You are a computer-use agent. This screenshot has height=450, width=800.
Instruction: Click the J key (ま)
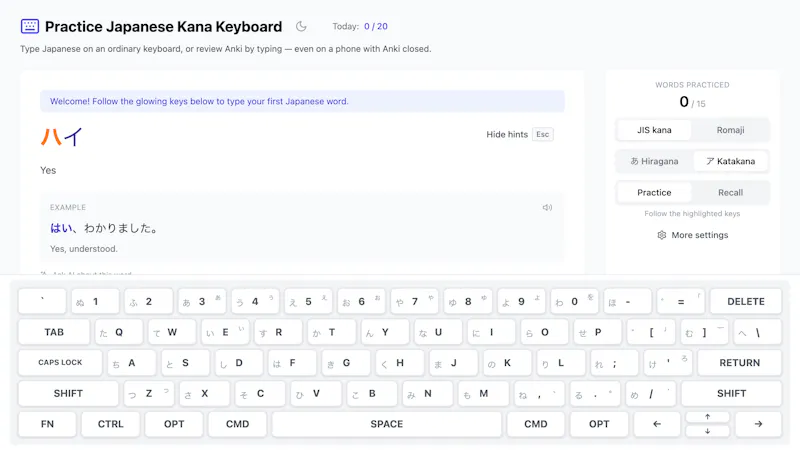point(453,363)
